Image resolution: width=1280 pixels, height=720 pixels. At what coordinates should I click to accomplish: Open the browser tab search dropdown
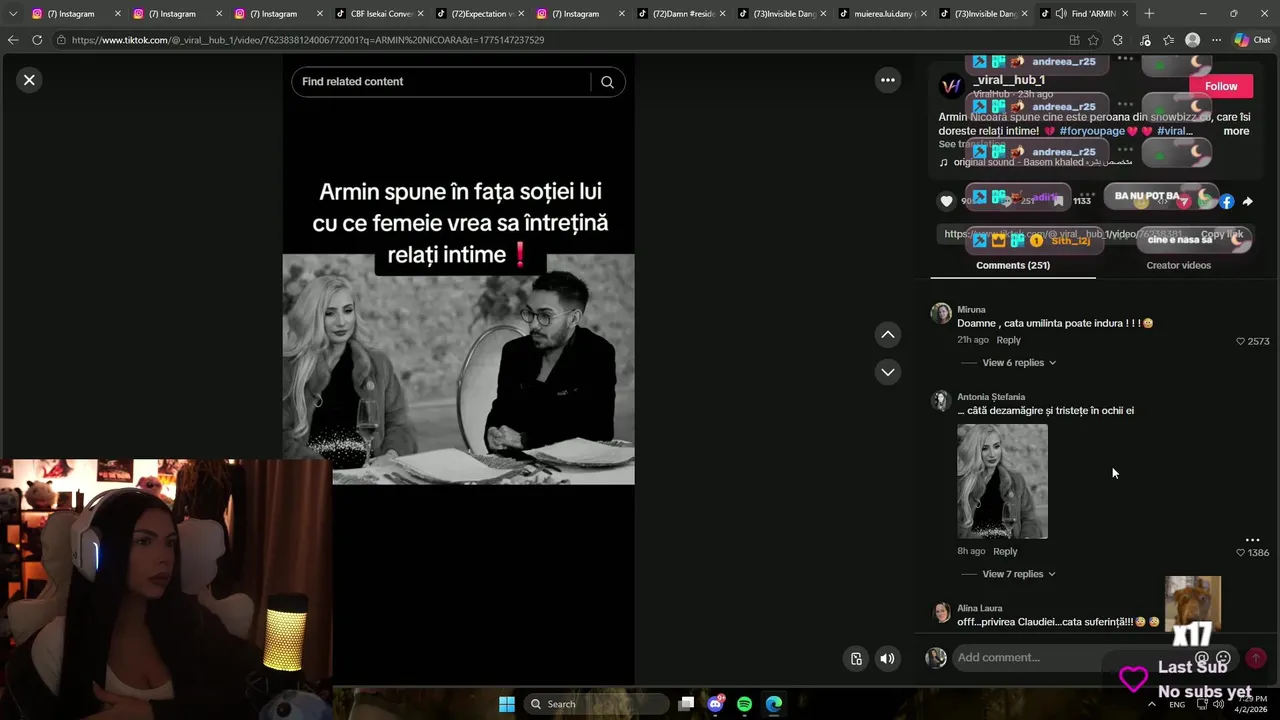click(13, 14)
